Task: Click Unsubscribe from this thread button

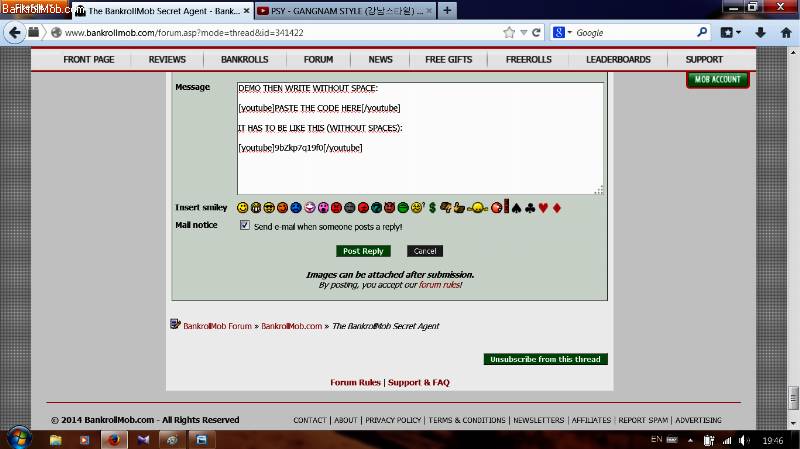Action: 545,359
